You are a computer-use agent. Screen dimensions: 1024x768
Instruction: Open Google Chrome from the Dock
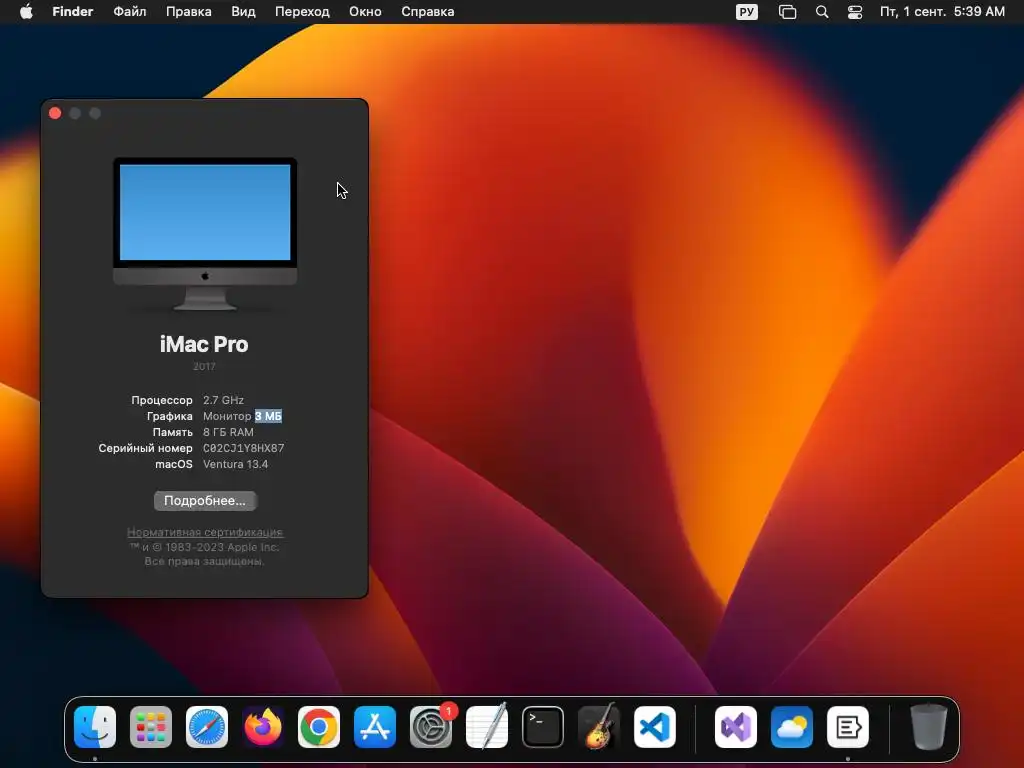tap(319, 727)
